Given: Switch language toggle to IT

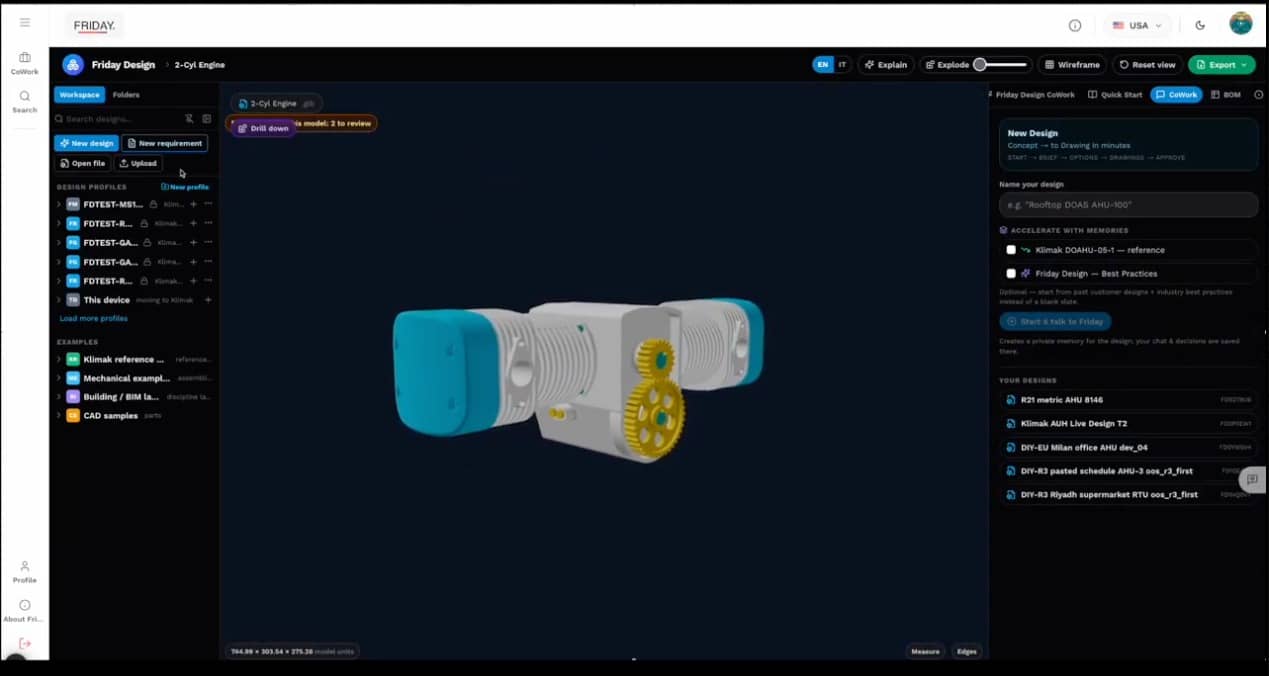Looking at the screenshot, I should (x=842, y=65).
